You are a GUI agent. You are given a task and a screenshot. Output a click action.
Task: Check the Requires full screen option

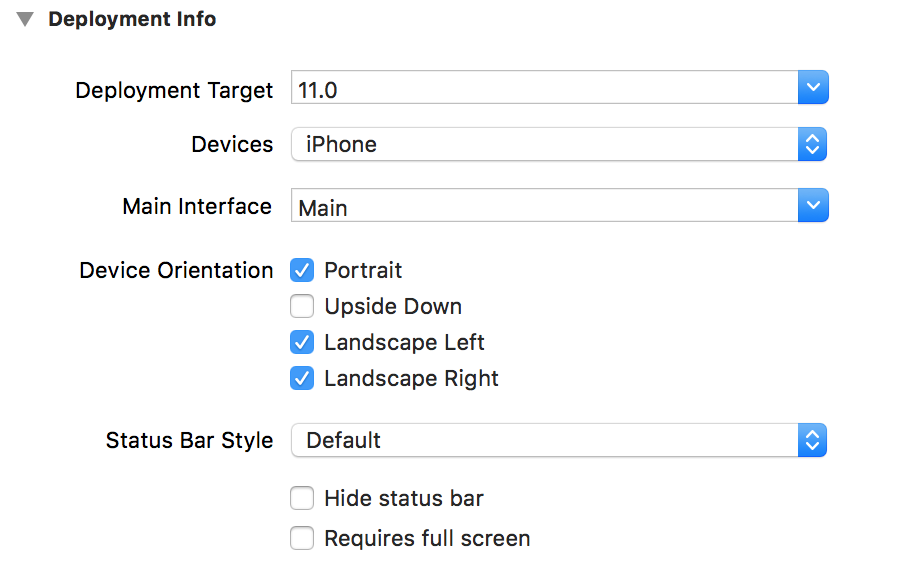click(302, 538)
